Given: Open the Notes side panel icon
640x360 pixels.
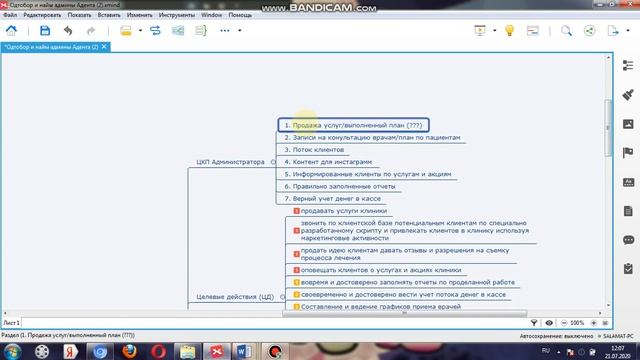Looking at the screenshot, I should coord(628,211).
